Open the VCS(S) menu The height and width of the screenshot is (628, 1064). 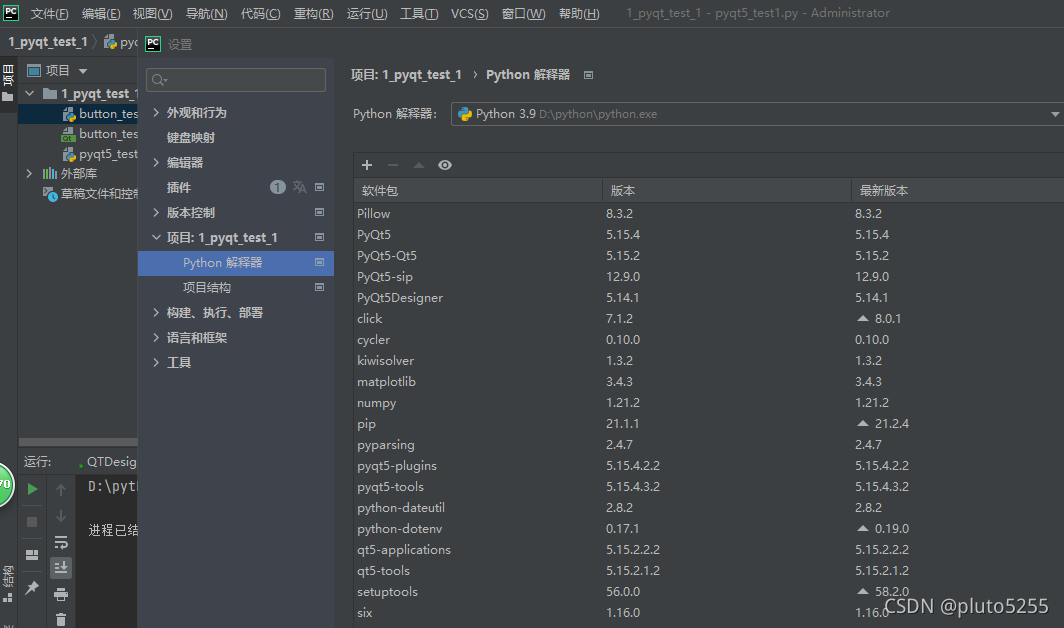(470, 14)
